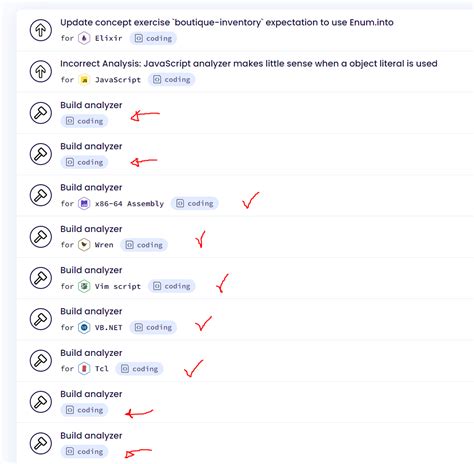The width and height of the screenshot is (474, 464).
Task: Click the Wren track bird icon
Action: pos(84,245)
